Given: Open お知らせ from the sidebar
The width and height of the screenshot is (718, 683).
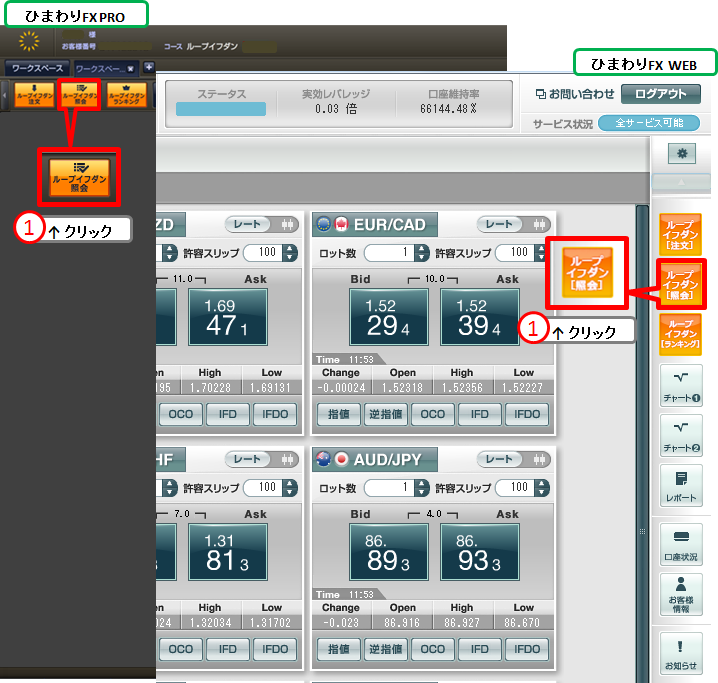Looking at the screenshot, I should (681, 653).
